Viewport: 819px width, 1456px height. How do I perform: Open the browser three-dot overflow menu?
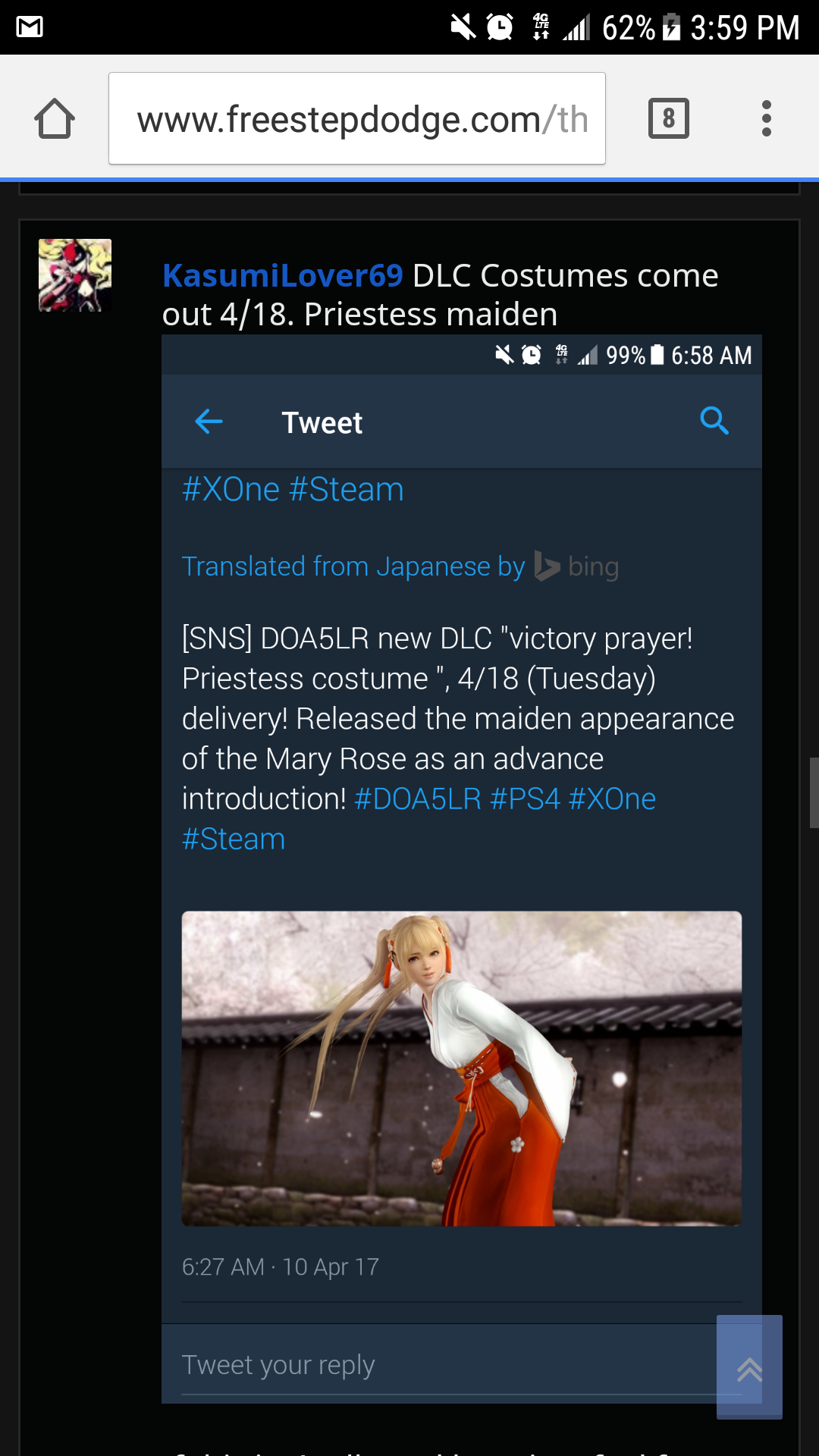766,118
